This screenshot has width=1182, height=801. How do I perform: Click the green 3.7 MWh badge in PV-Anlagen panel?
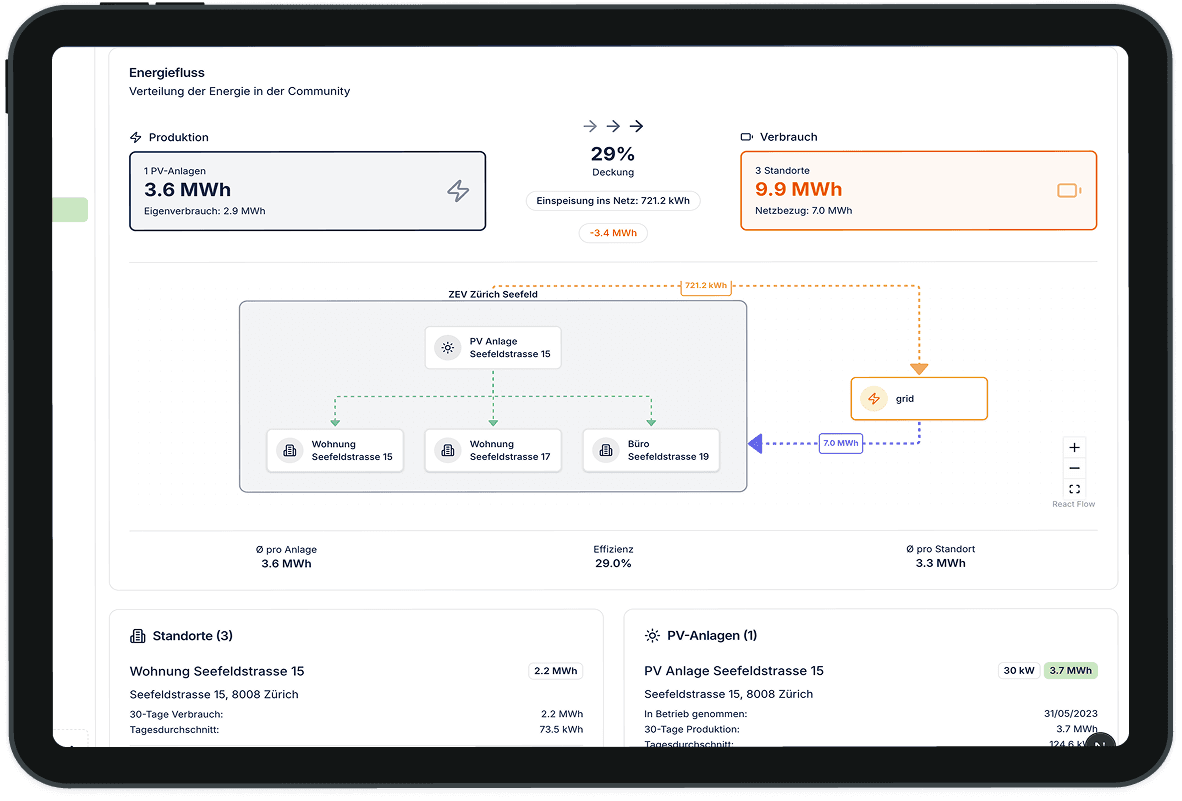click(1070, 670)
